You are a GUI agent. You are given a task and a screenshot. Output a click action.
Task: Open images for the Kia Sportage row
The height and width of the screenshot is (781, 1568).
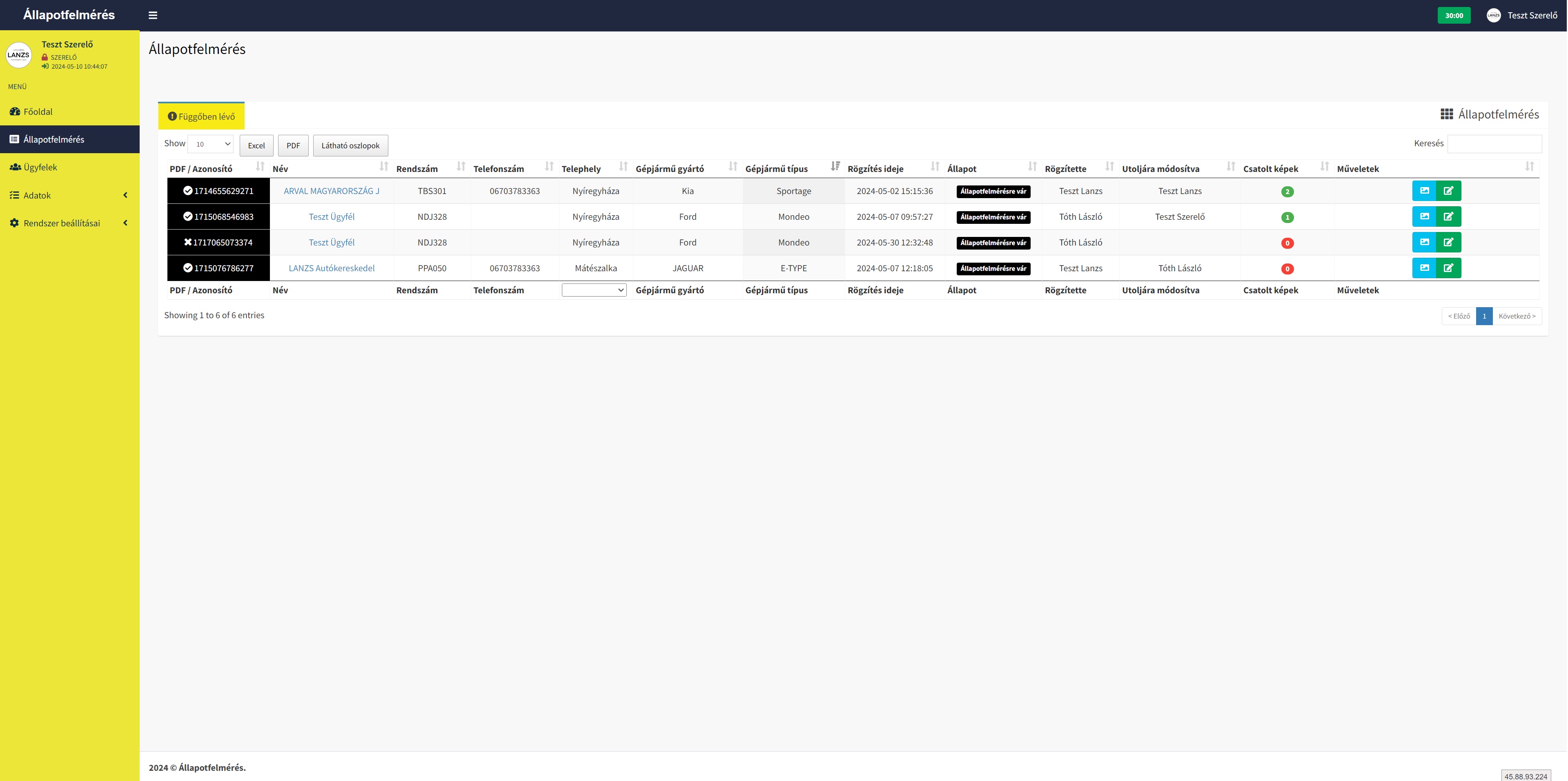coord(1424,191)
